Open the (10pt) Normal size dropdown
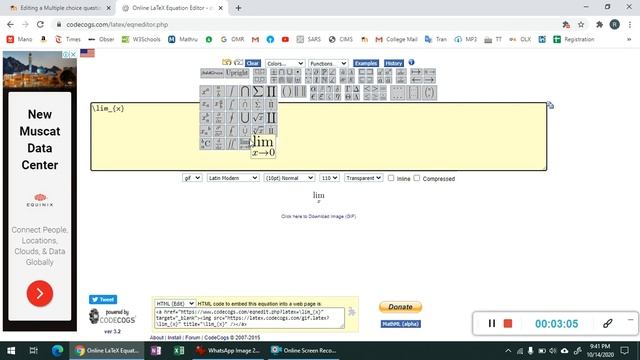640x360 pixels. point(289,178)
